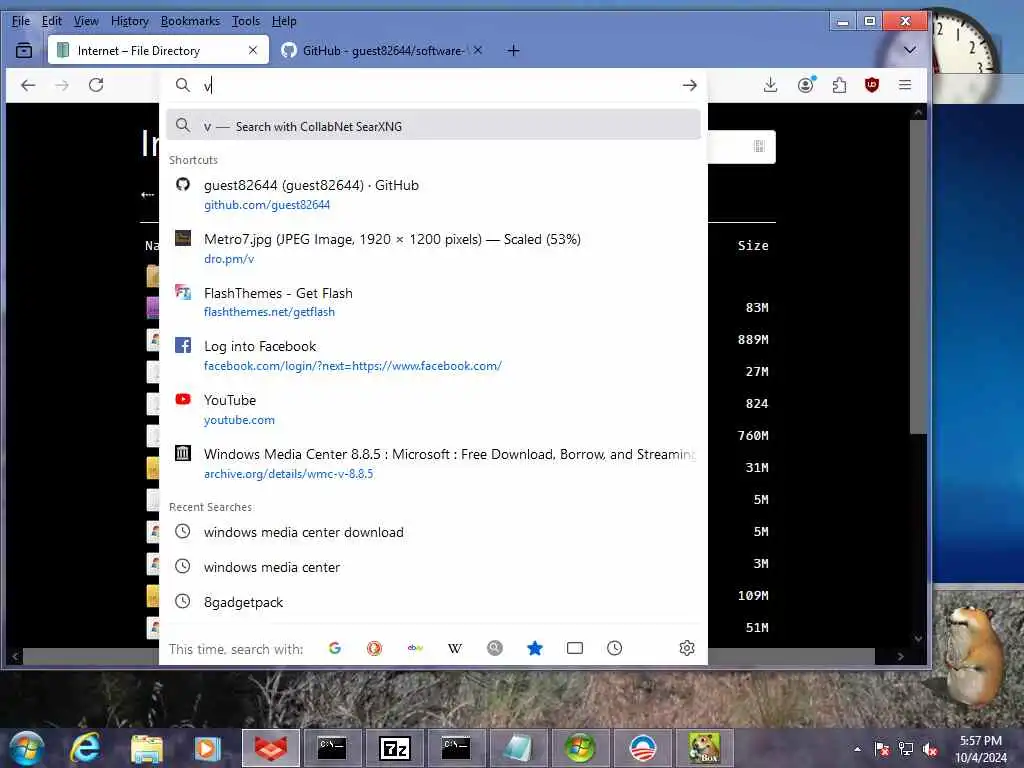Open the Metro7.jpg shortcut suggestion
Viewport: 1024px width, 768px height.
pyautogui.click(x=433, y=248)
